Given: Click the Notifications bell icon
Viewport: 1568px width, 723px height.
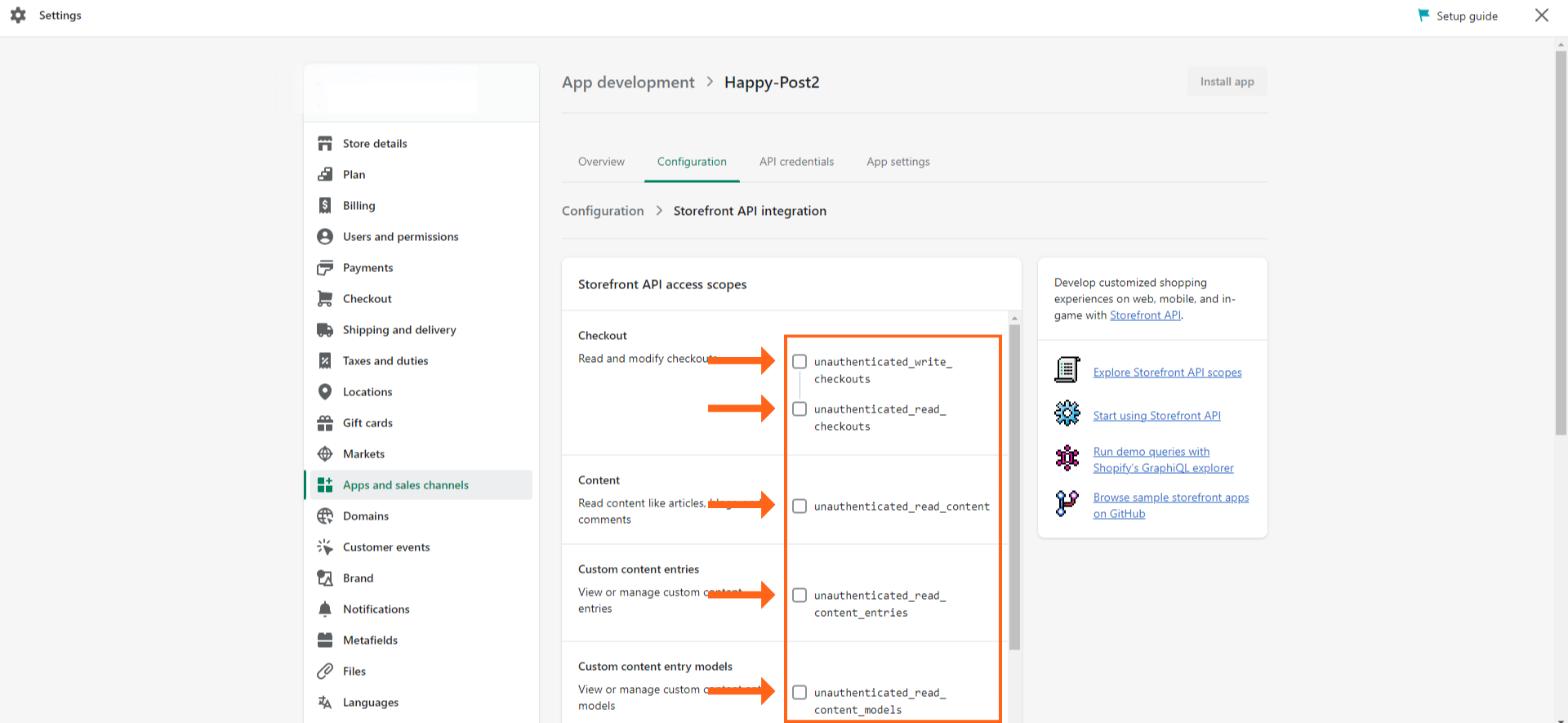Looking at the screenshot, I should [x=325, y=609].
